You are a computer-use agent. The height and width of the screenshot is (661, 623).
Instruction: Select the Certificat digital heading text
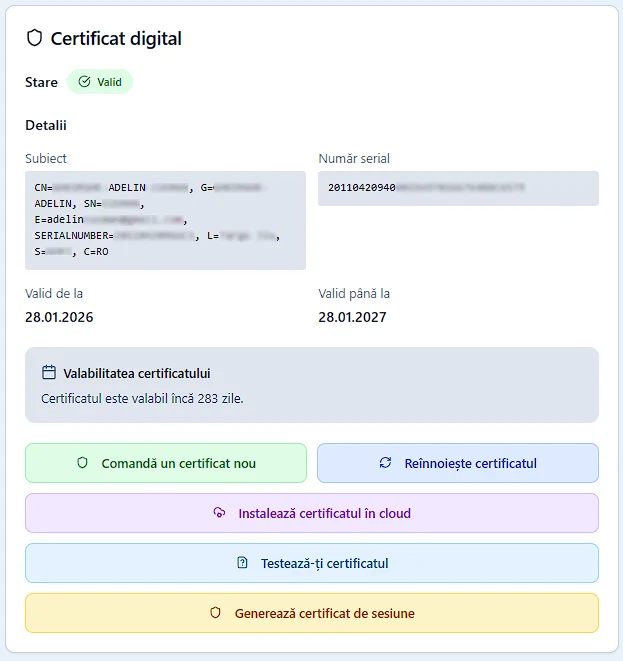(x=116, y=38)
